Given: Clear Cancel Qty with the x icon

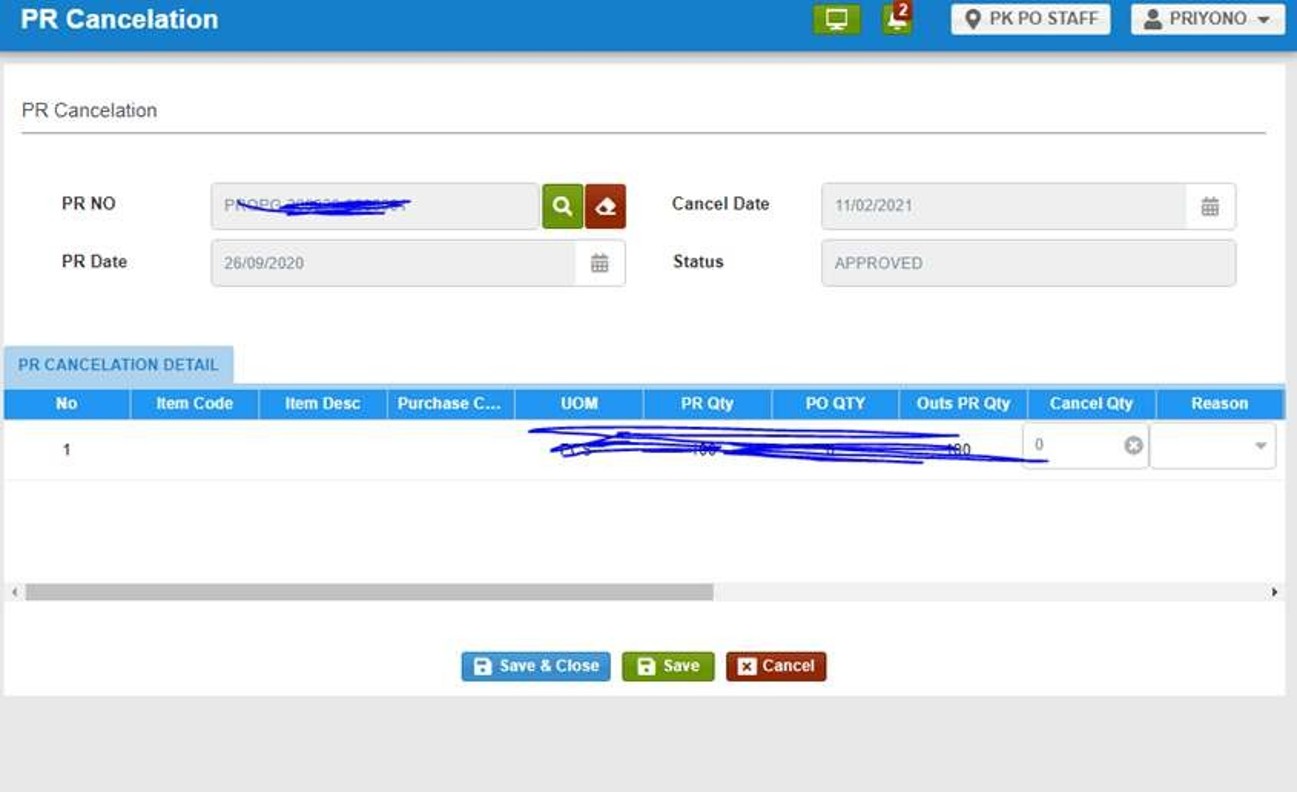Looking at the screenshot, I should [1133, 445].
